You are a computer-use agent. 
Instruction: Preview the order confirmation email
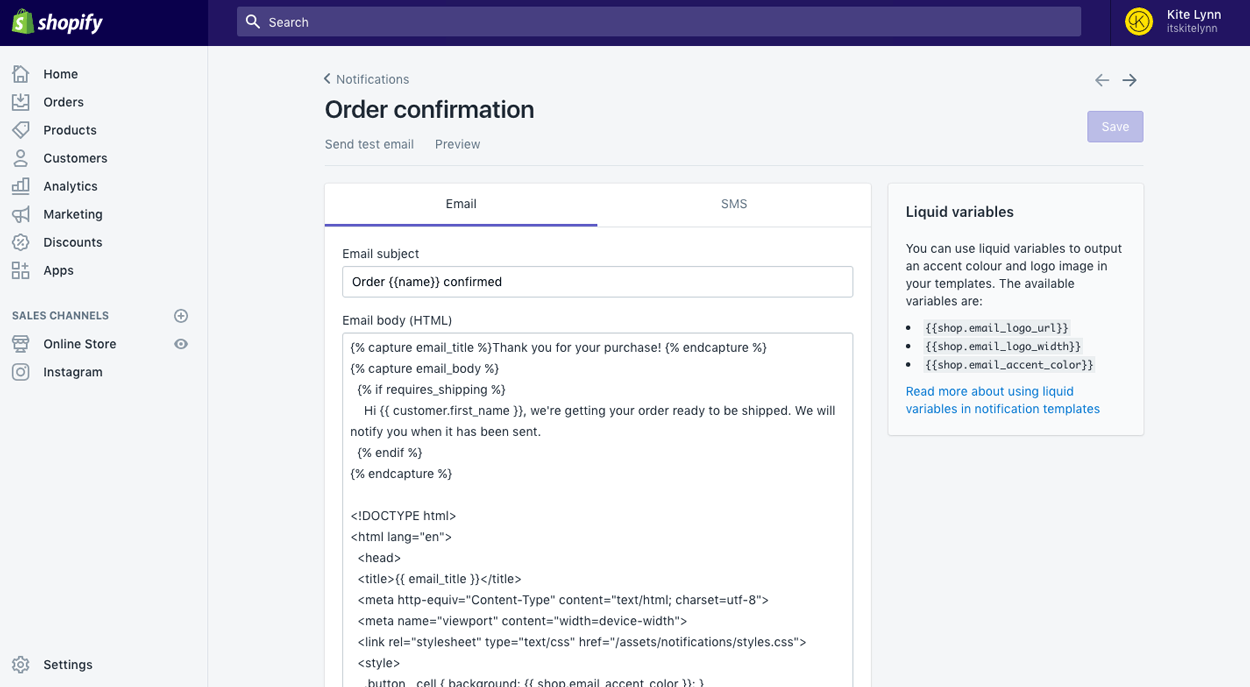[x=457, y=144]
